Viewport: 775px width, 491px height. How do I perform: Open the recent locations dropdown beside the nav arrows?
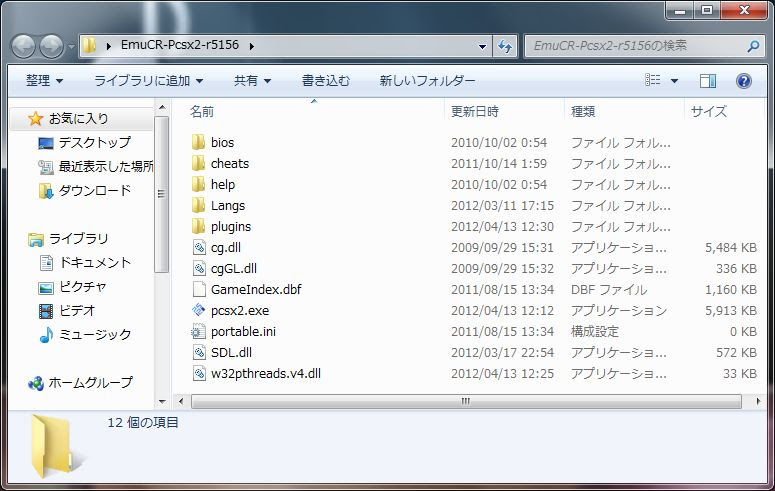71,46
